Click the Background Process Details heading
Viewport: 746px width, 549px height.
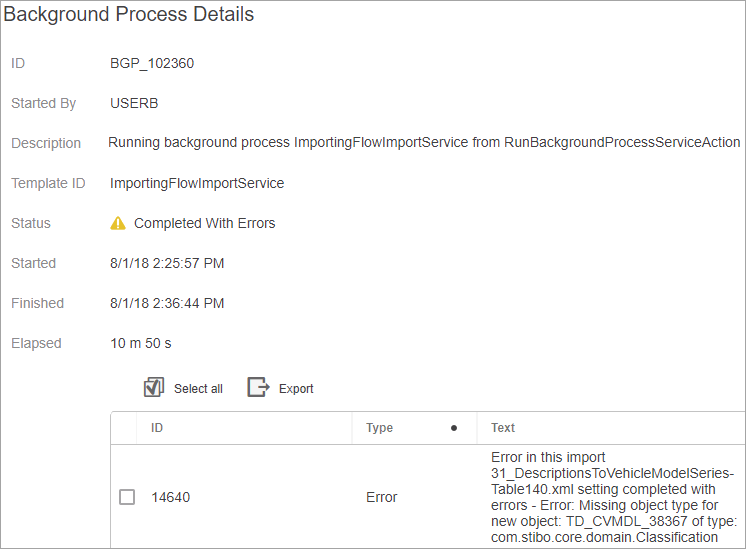(129, 15)
